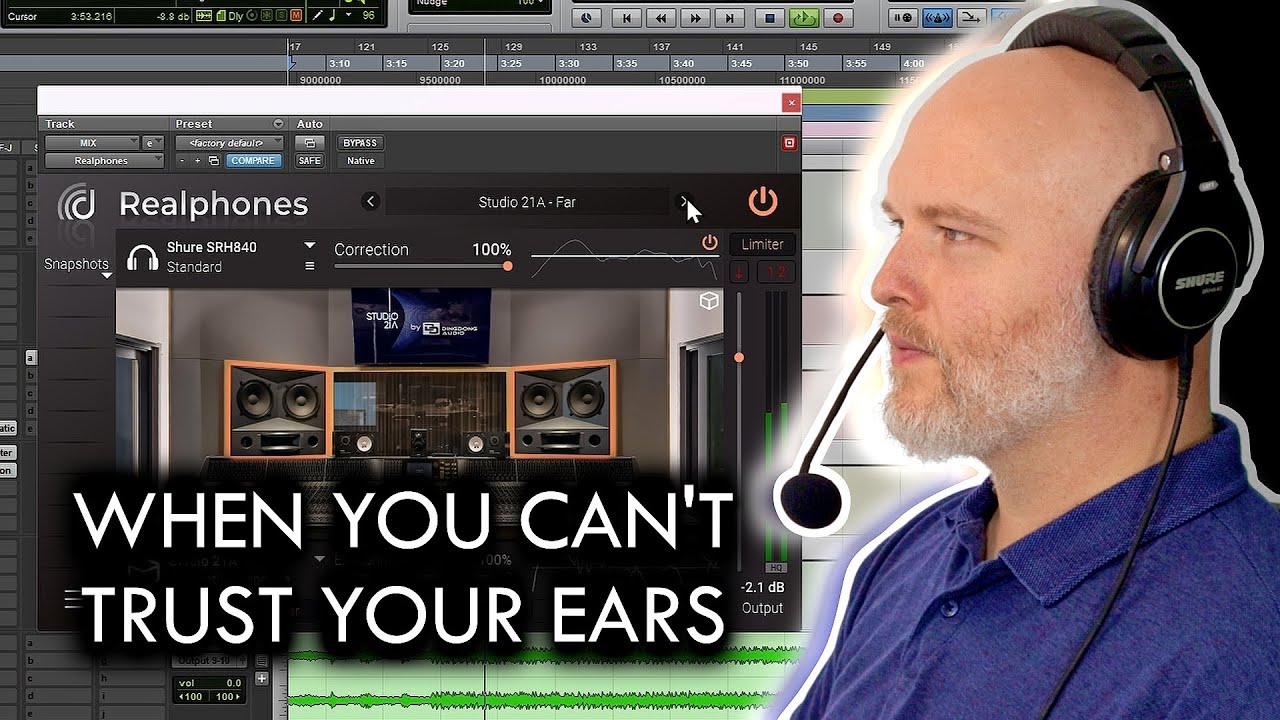Screen dimensions: 1280x720
Task: Click the previous preset minus button
Action: click(x=182, y=160)
